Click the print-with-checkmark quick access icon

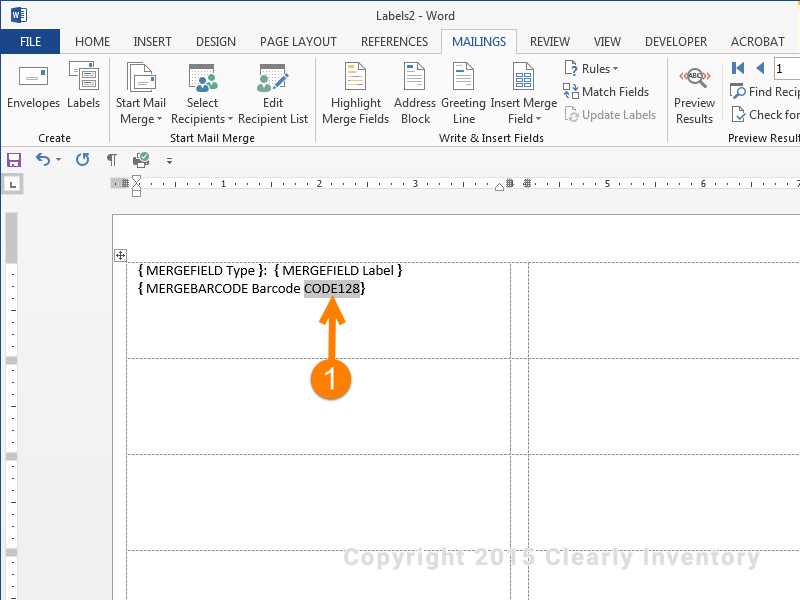click(141, 160)
